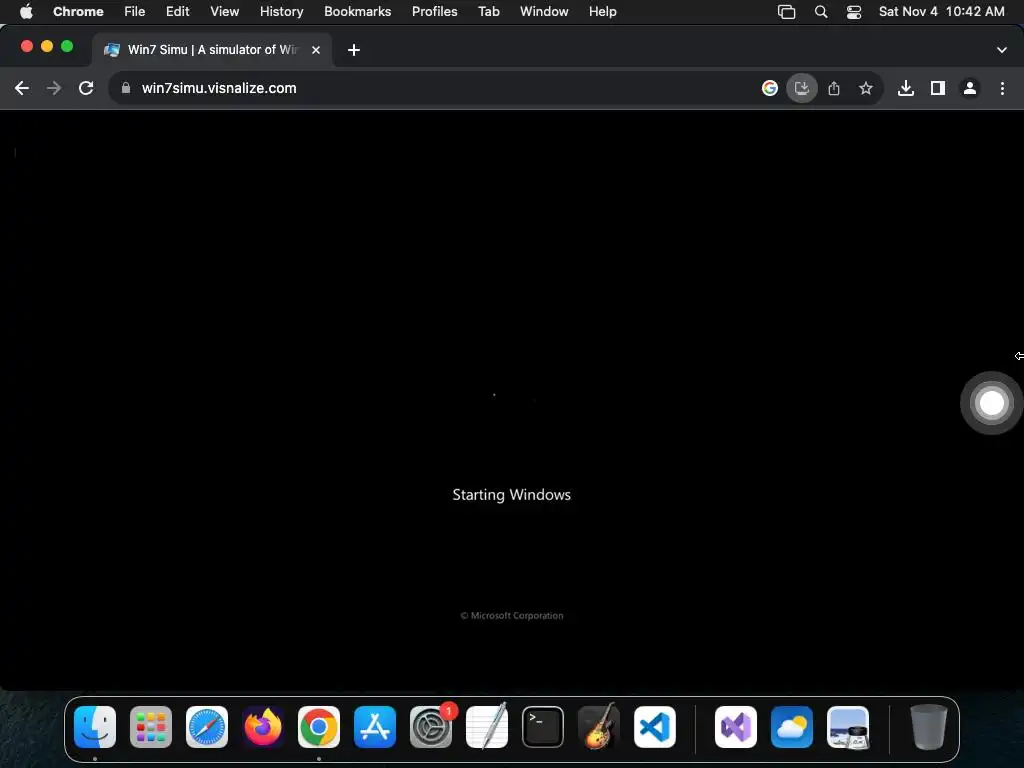This screenshot has width=1024, height=768.
Task: Close the Win7 Simu tab
Action: click(316, 50)
